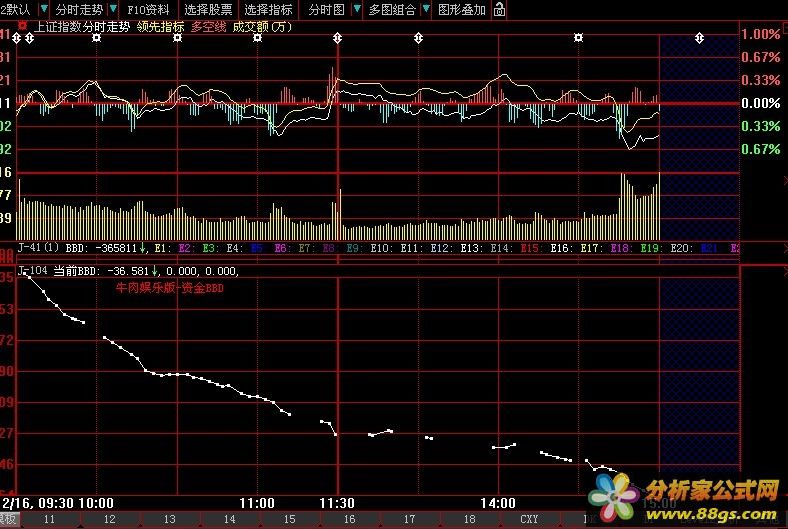Open the info marker above the 10:00 gridline
The image size is (788, 529).
[x=96, y=38]
